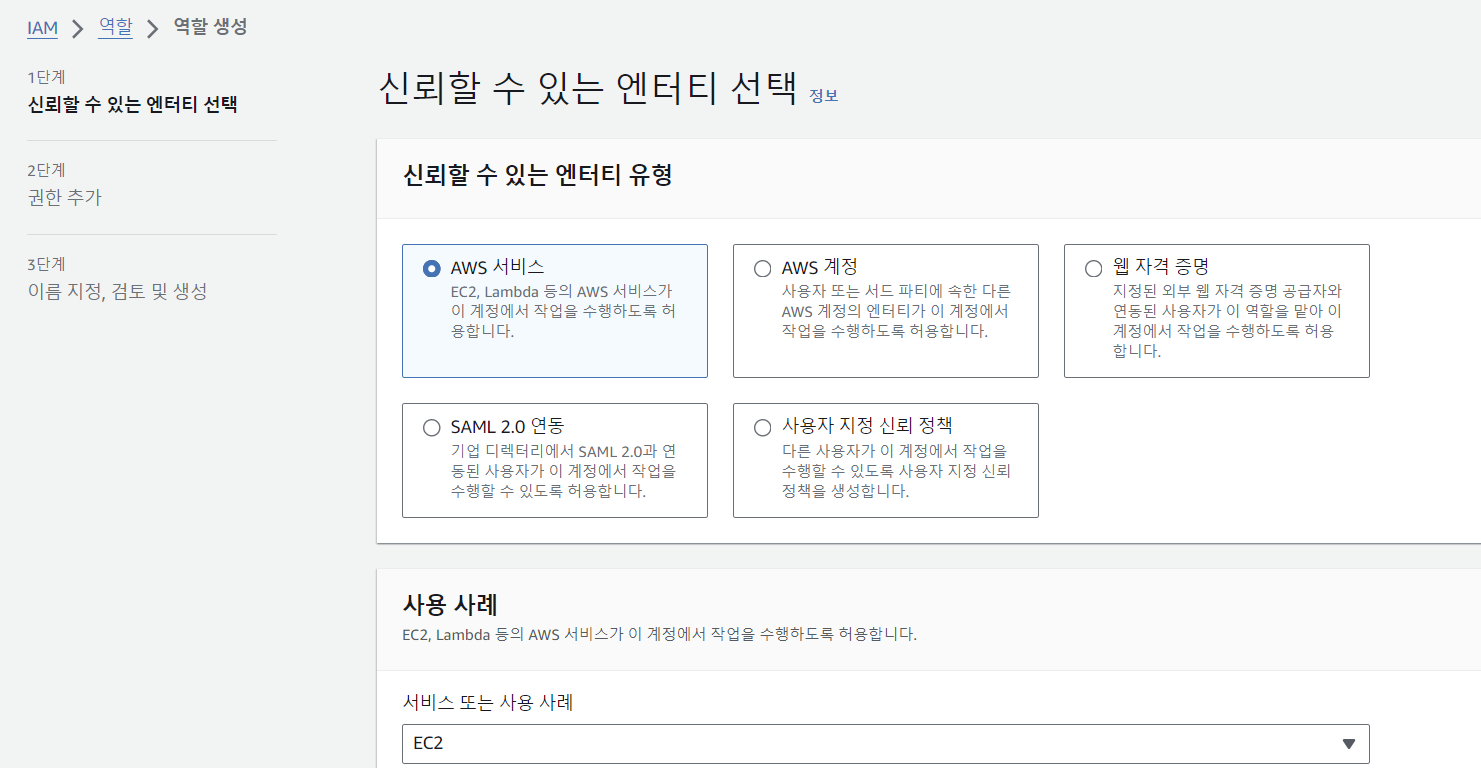
Task: Open the 서비스 또는 사용 사례 dropdown arrow
Action: point(1348,744)
